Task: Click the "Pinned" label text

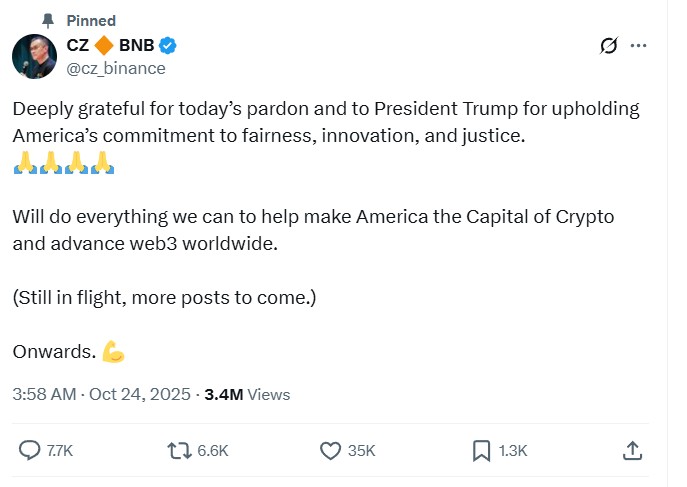Action: (91, 20)
